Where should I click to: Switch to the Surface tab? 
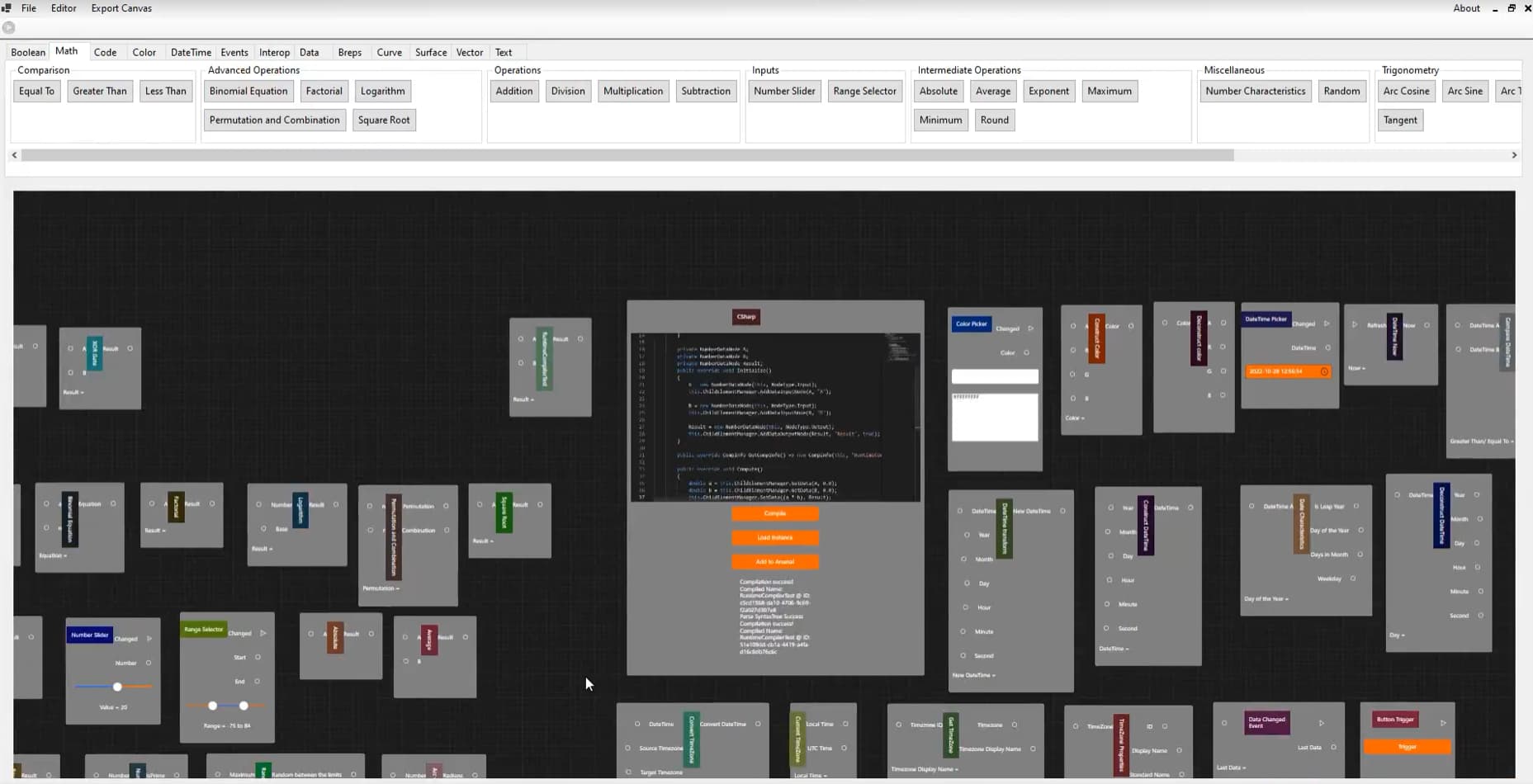(431, 52)
